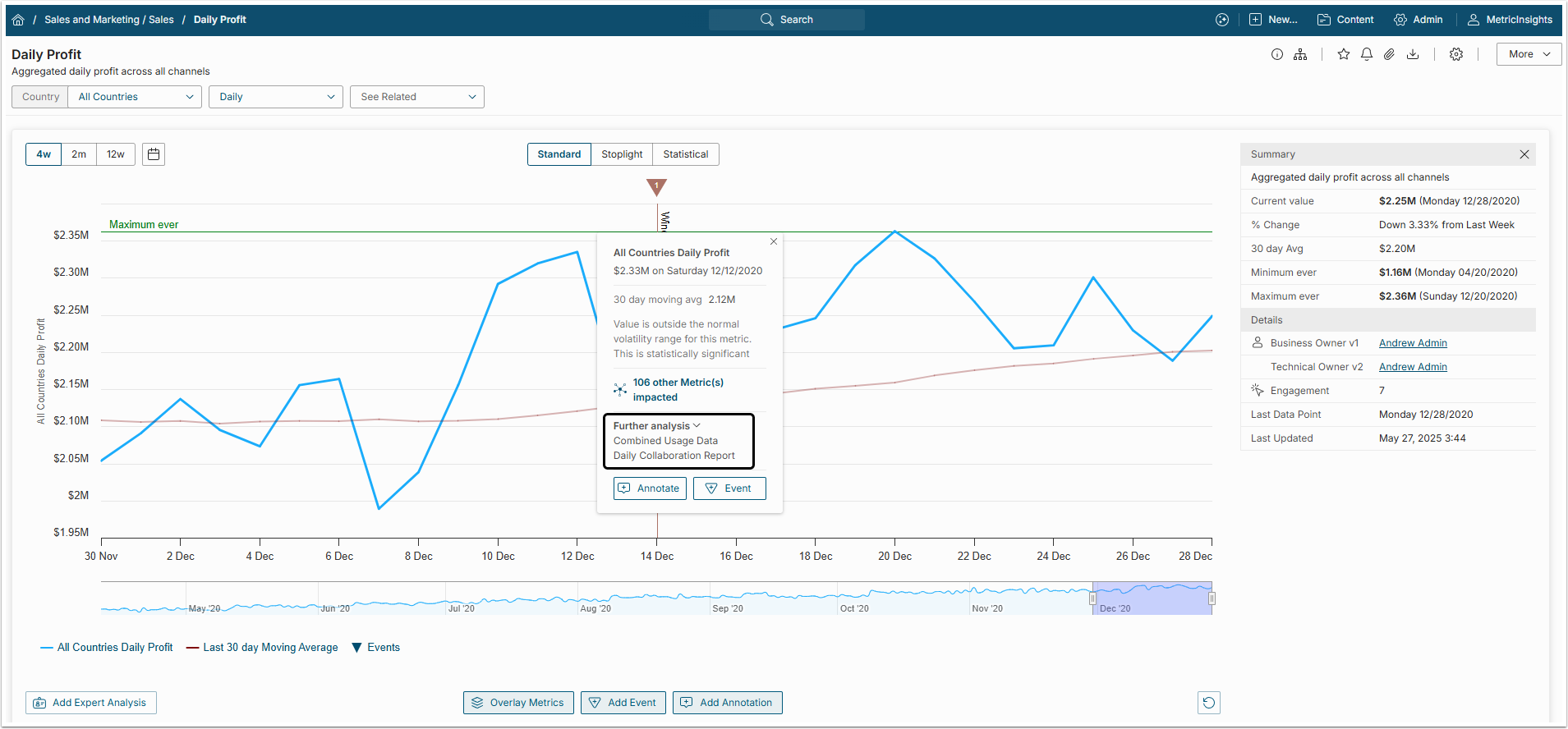Image resolution: width=1568 pixels, height=729 pixels.
Task: Mark Daily Profit as favorite with star
Action: click(1344, 54)
